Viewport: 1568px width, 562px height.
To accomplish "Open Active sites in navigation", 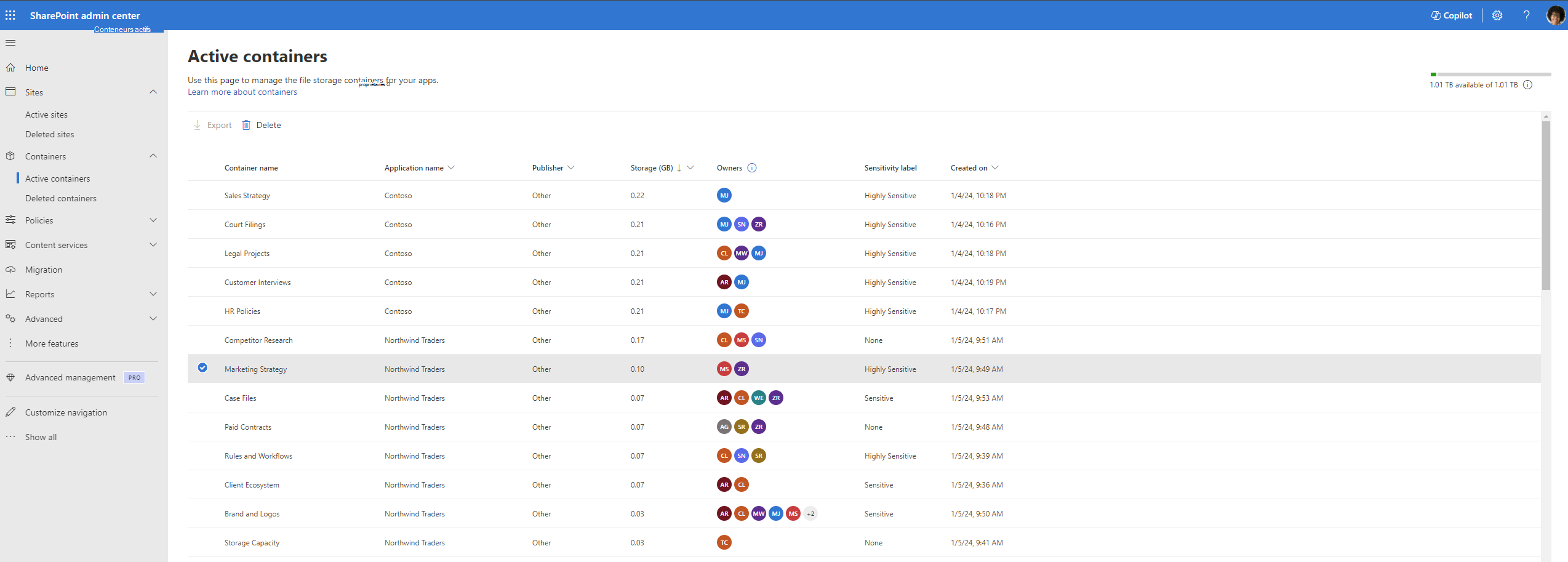I will pos(46,114).
